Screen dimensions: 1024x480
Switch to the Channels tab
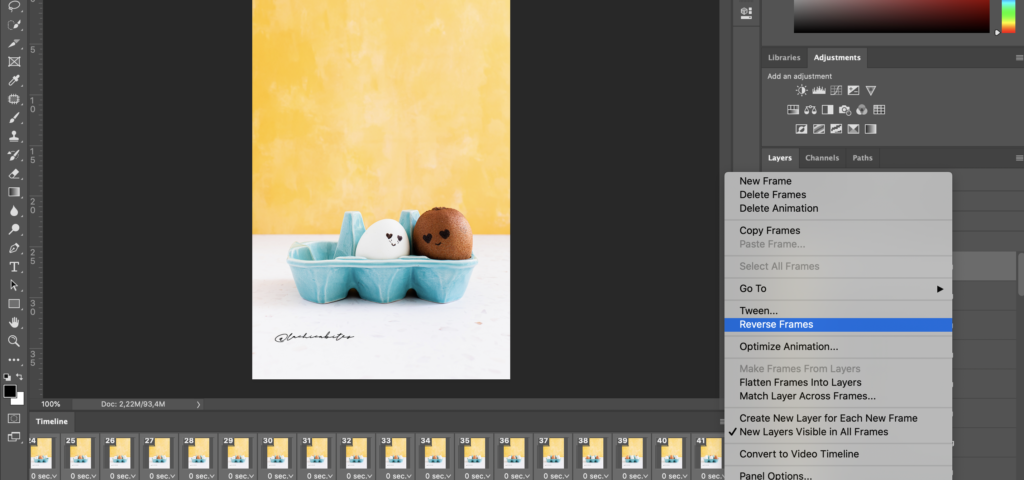821,158
